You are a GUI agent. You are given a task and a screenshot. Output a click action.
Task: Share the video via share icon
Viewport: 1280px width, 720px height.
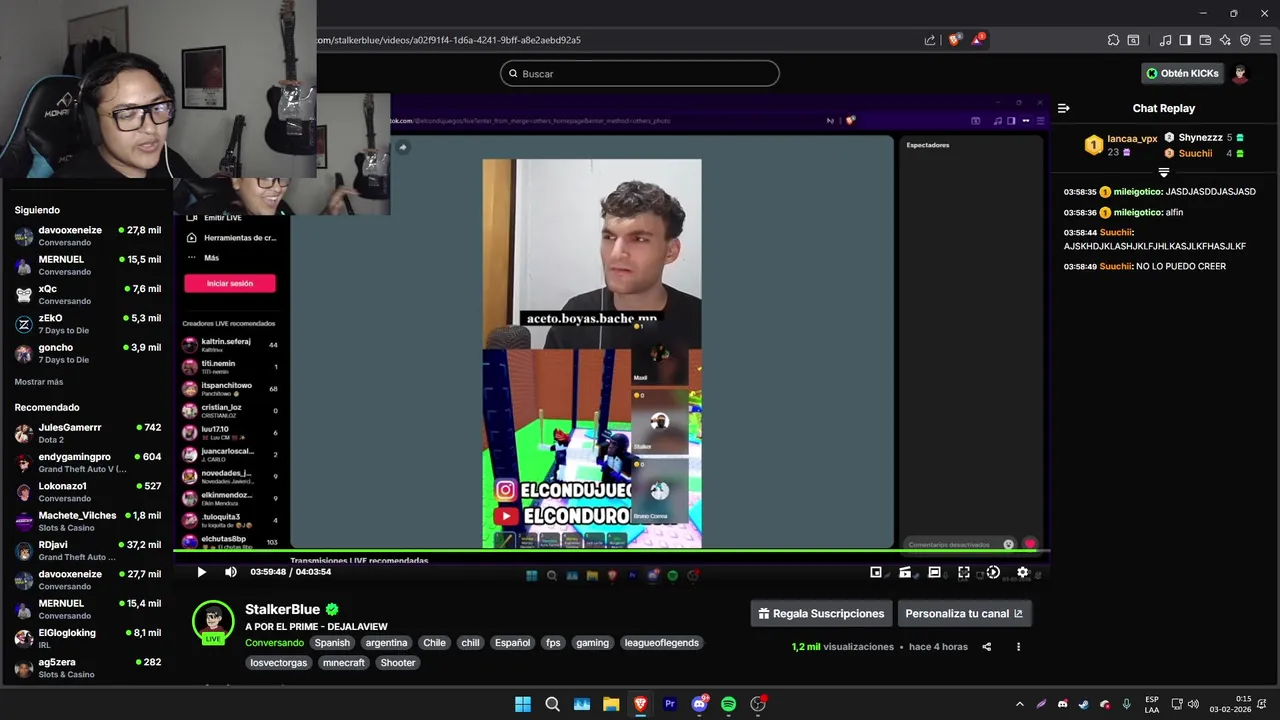tap(986, 647)
